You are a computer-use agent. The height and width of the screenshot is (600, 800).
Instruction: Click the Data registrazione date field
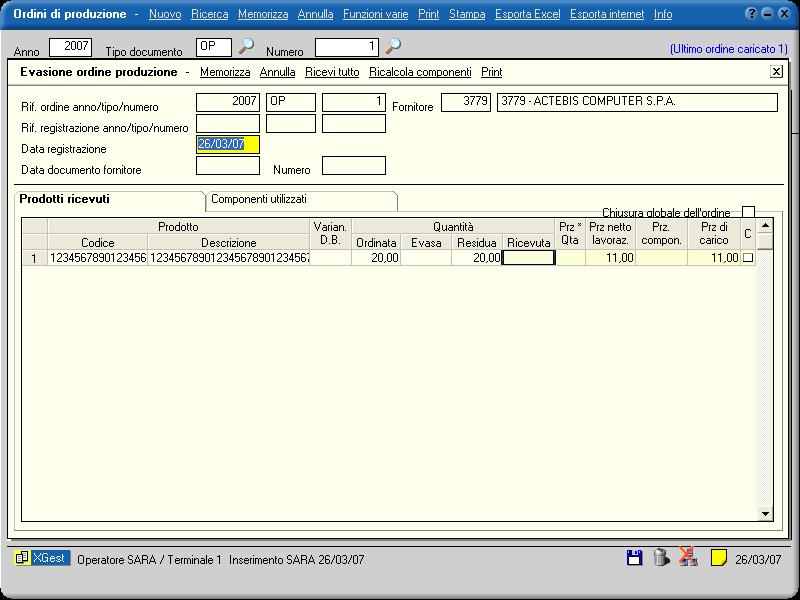pos(228,144)
